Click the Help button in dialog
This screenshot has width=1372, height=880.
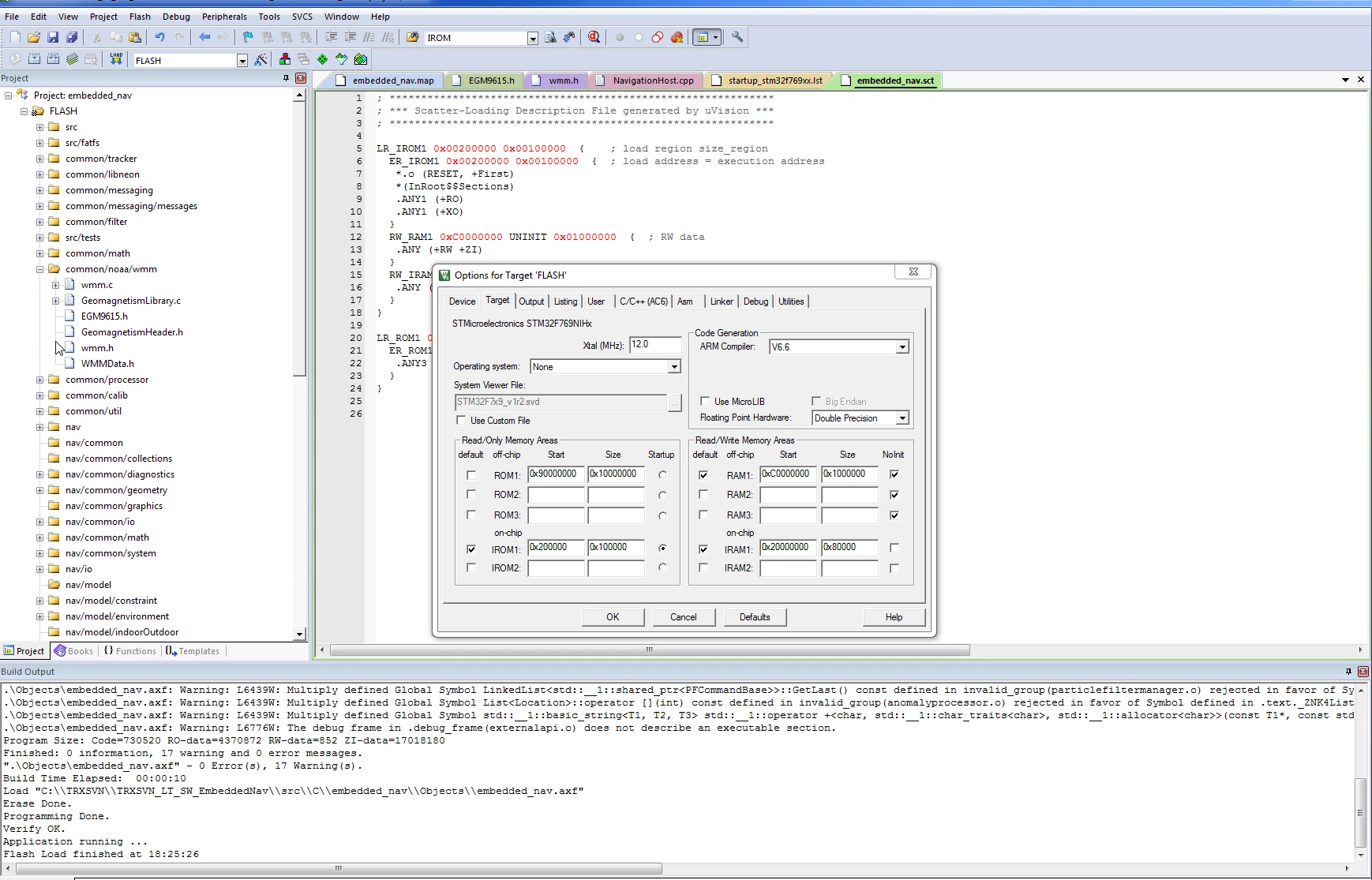(x=894, y=617)
